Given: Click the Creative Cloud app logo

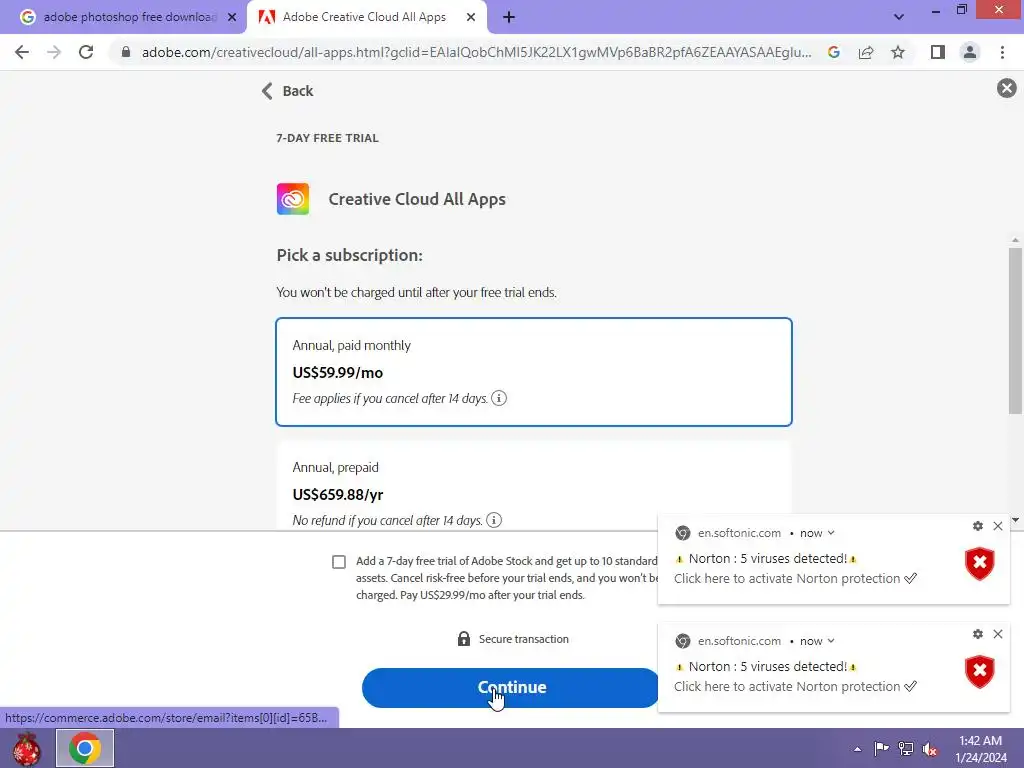Looking at the screenshot, I should 293,199.
